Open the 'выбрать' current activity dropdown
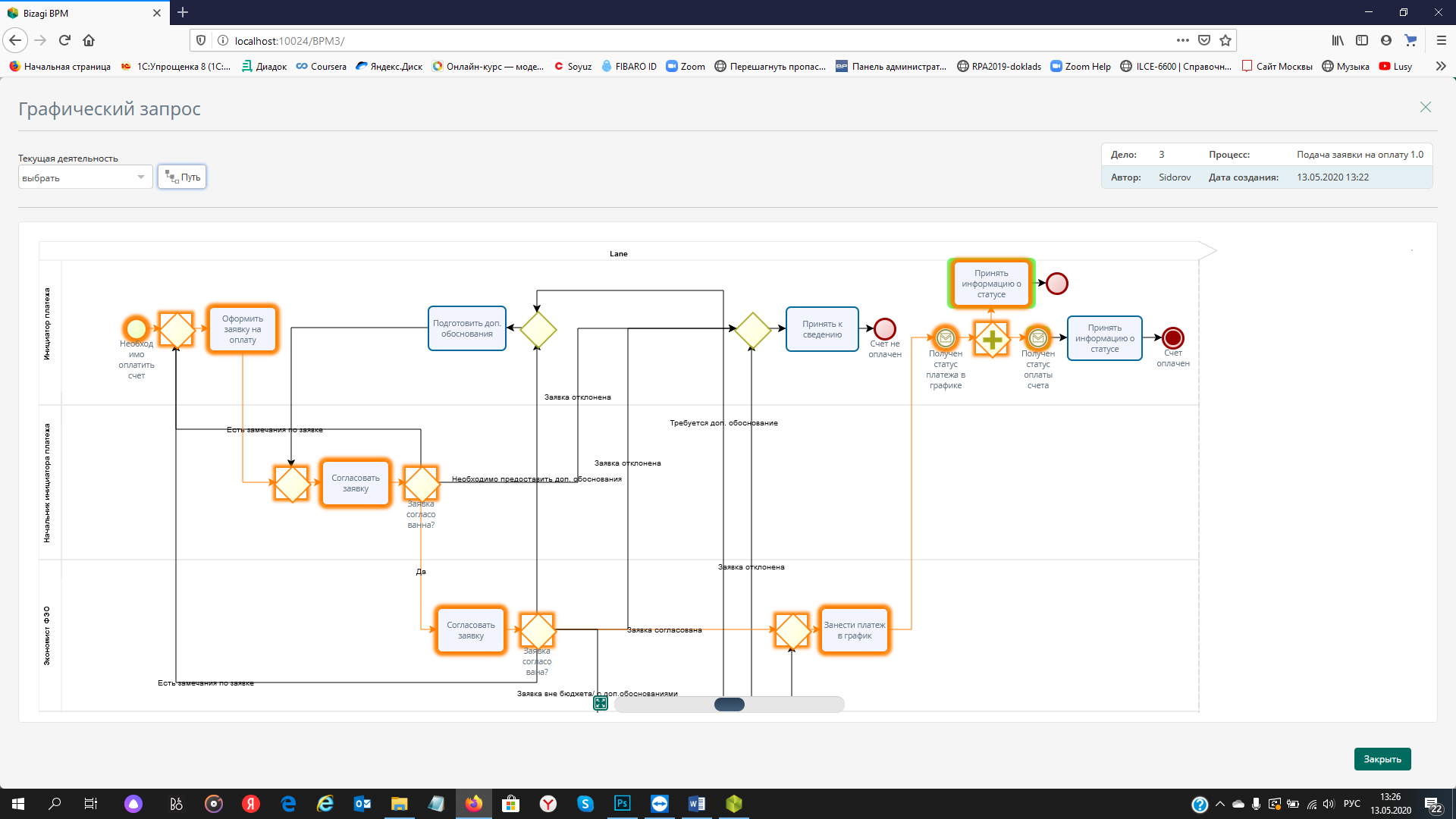1456x819 pixels. [x=84, y=177]
